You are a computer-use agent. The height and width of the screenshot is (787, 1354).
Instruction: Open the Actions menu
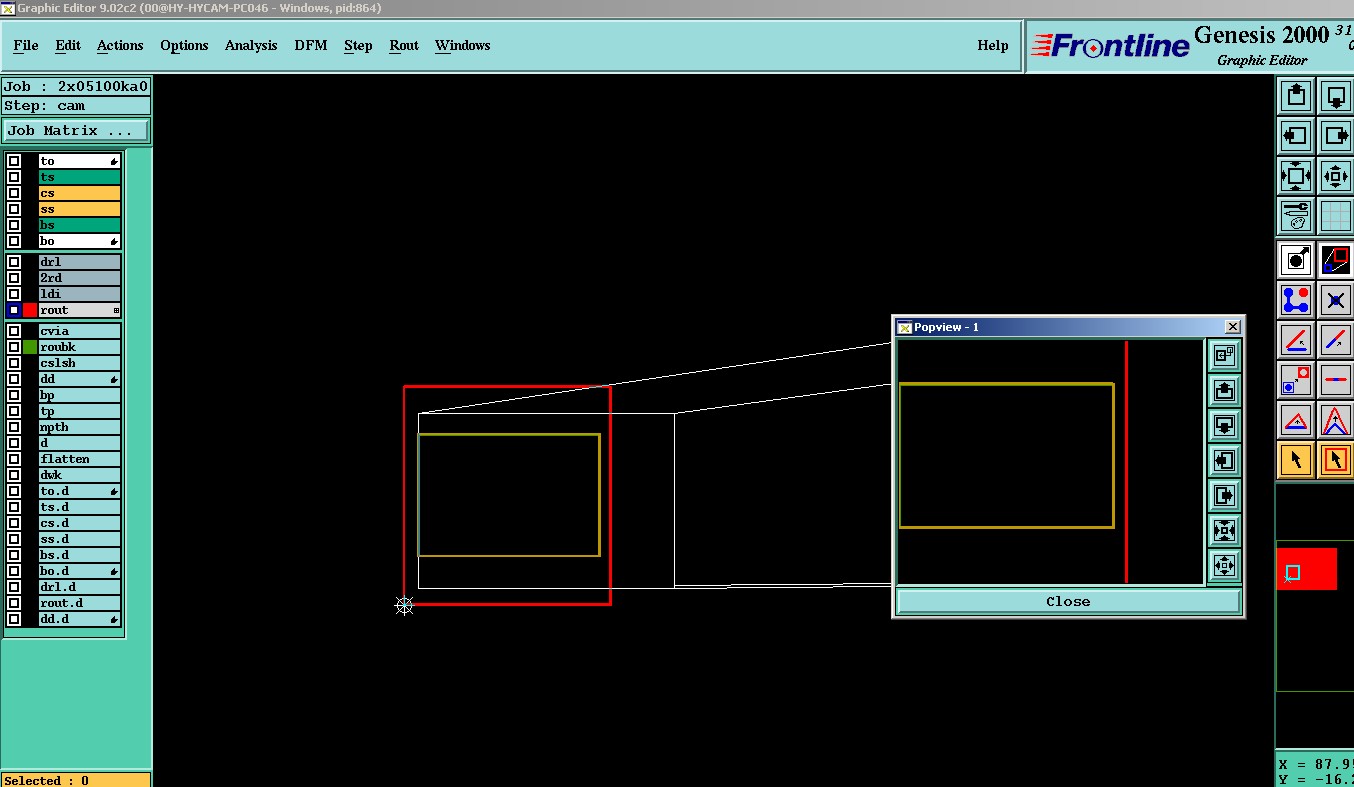click(x=120, y=45)
